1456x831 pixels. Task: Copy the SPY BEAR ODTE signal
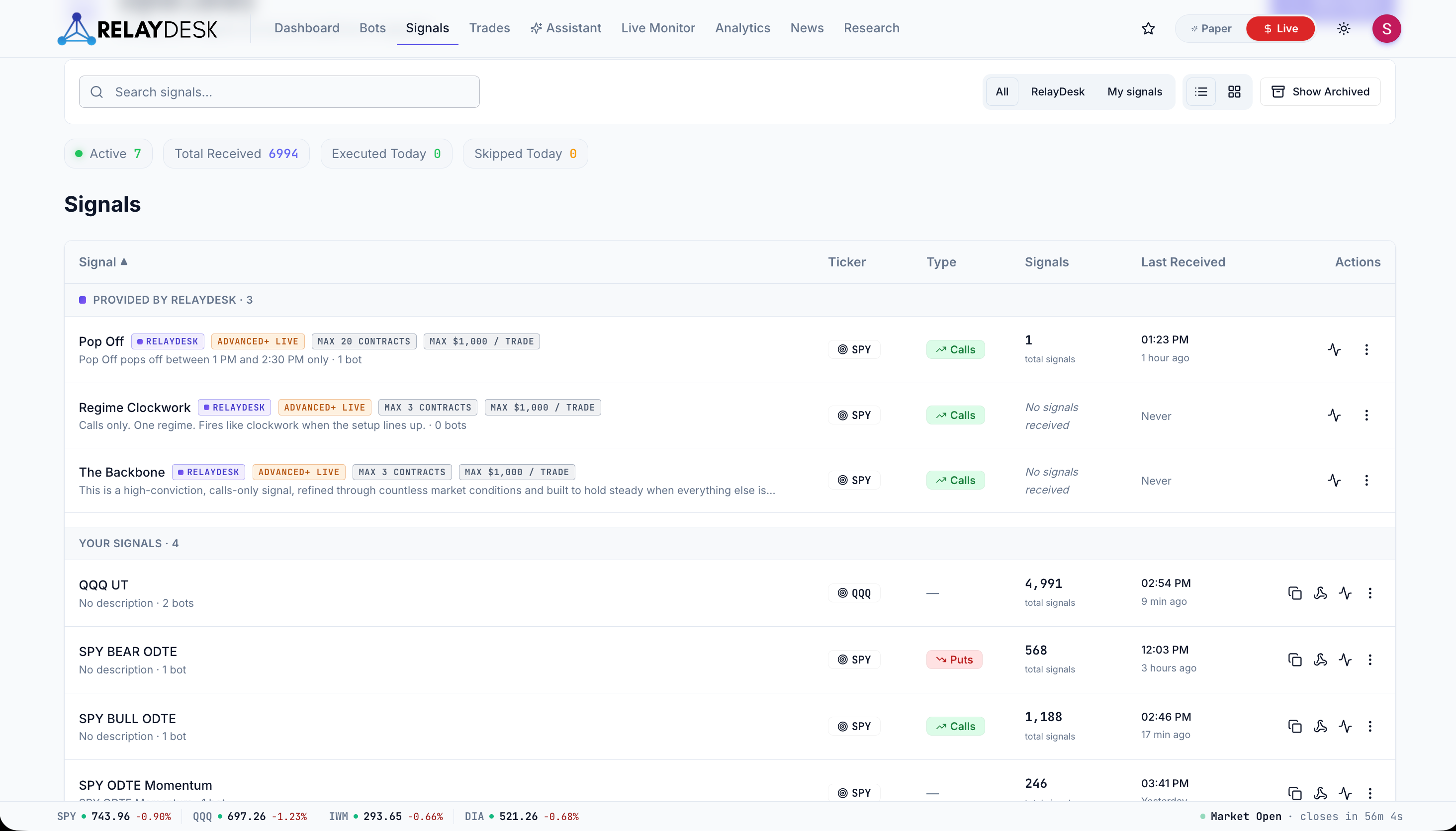pos(1295,660)
